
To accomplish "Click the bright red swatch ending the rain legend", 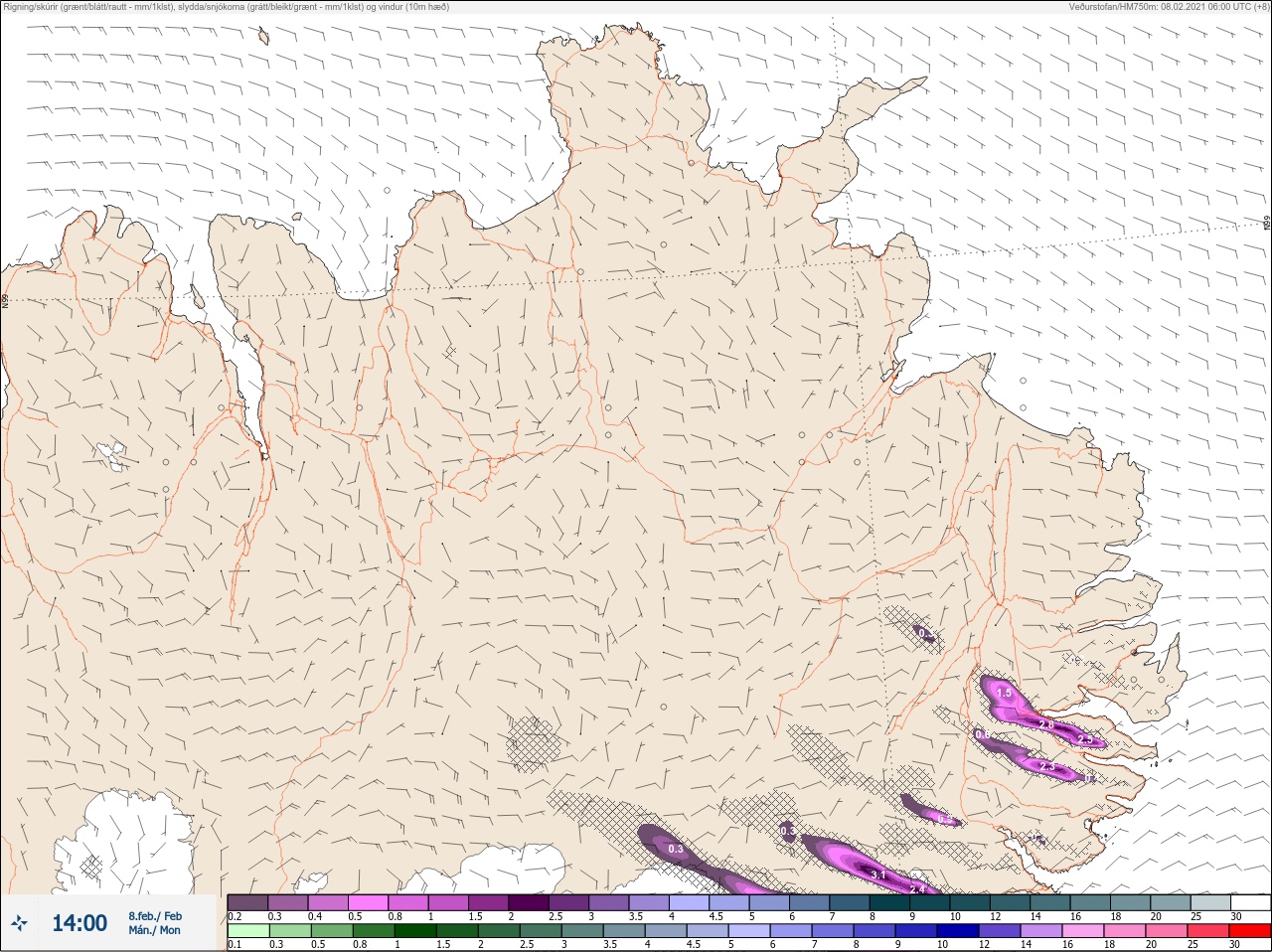I will (x=1249, y=930).
